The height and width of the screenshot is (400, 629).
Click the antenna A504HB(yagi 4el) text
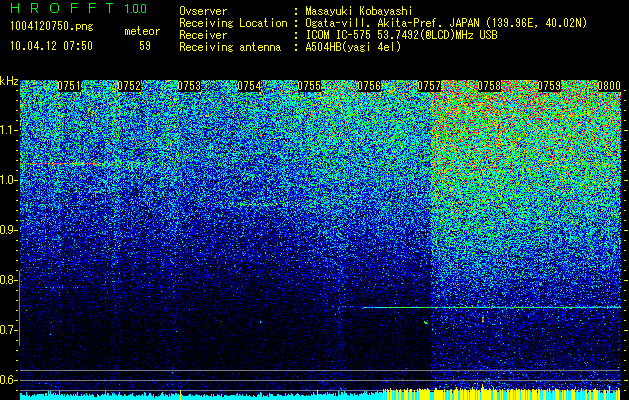point(353,47)
